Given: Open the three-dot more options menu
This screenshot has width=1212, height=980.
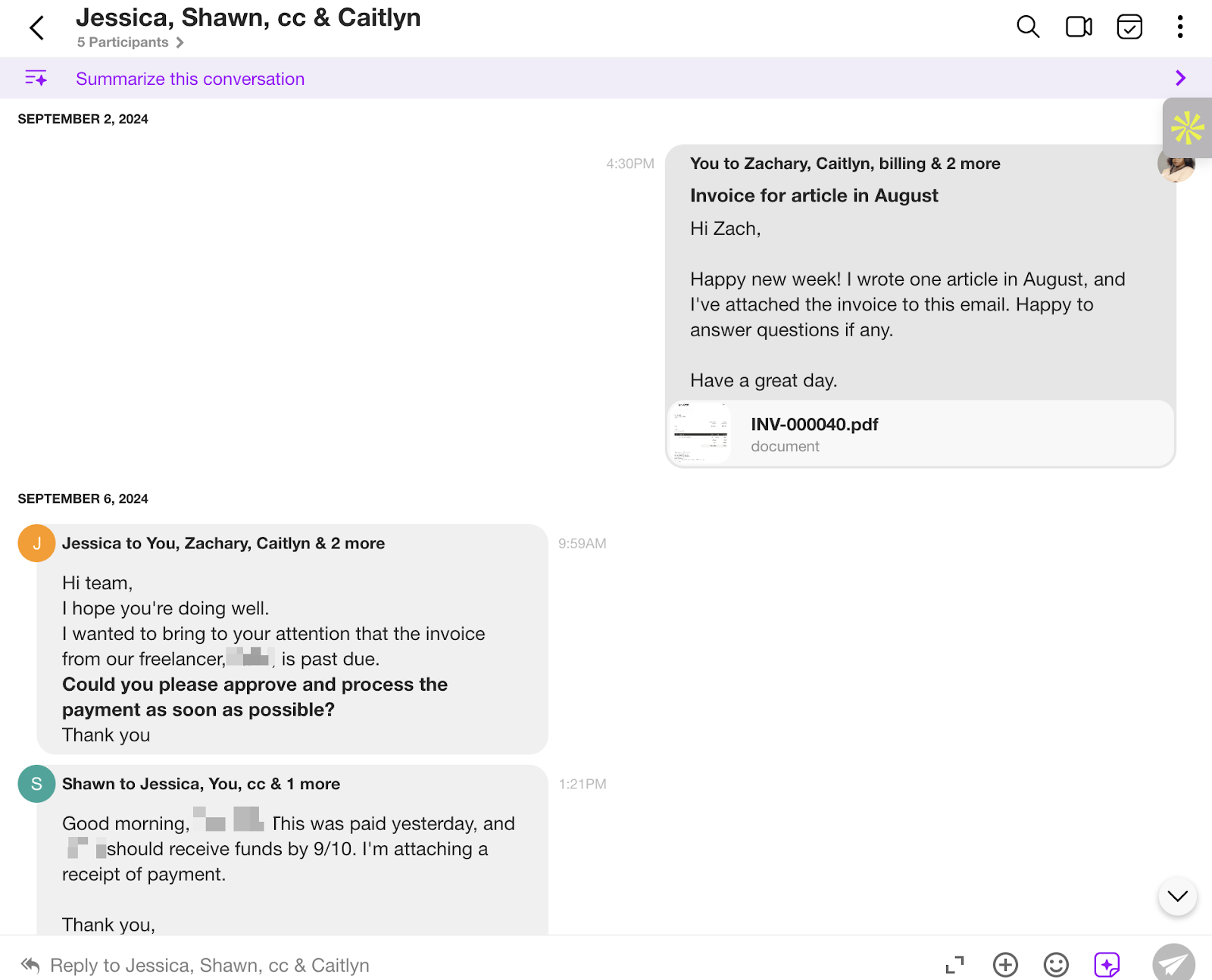Looking at the screenshot, I should [1179, 27].
